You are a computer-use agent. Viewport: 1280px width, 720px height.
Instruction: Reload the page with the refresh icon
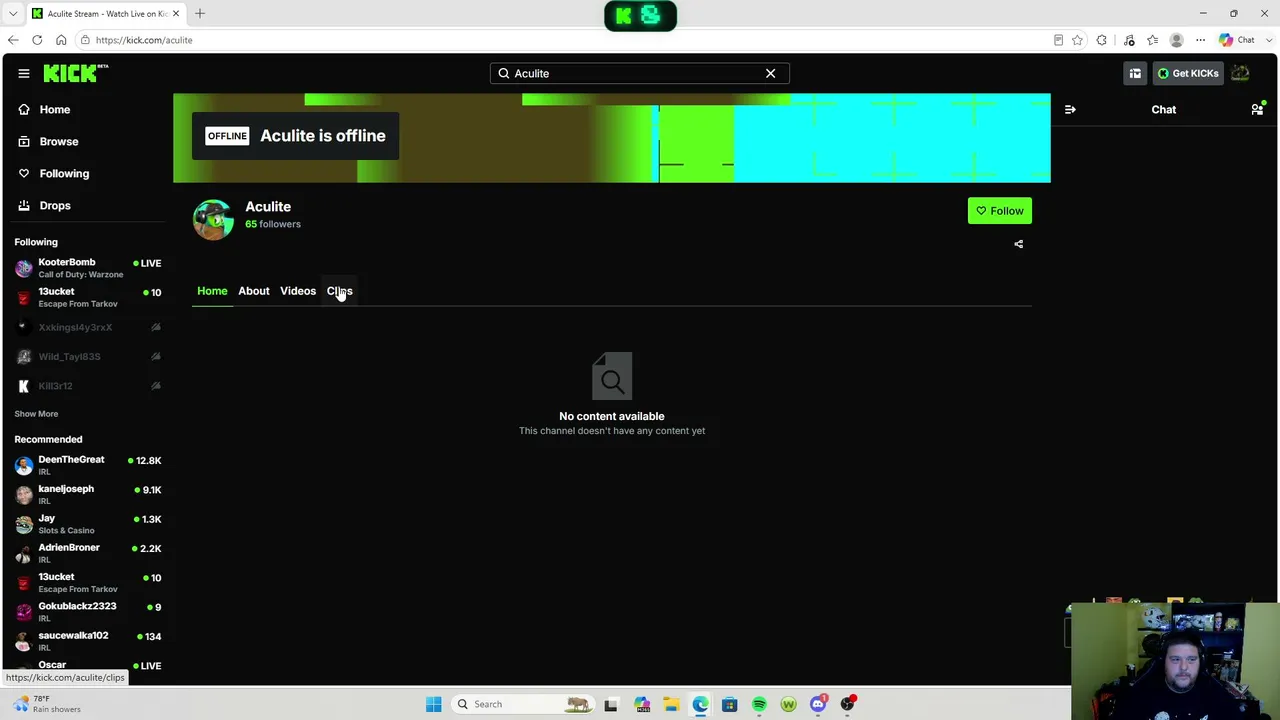(37, 40)
